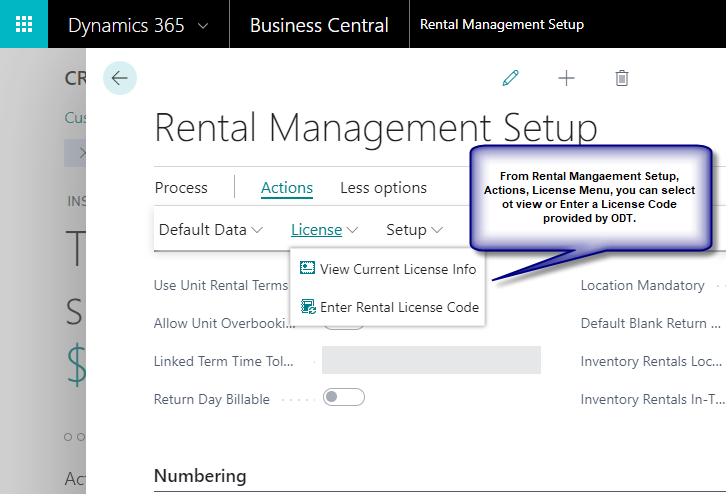This screenshot has width=726, height=494.
Task: Collapse the License dropdown menu
Action: pyautogui.click(x=325, y=230)
